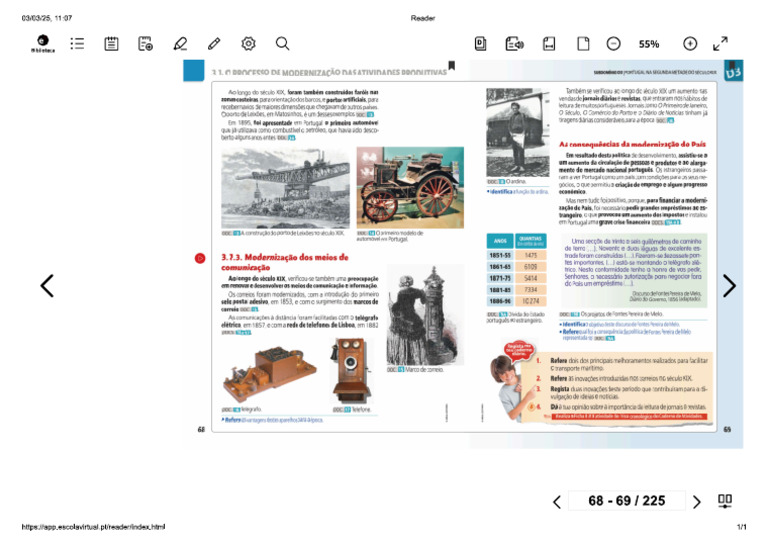Go to previous page with large left arrow
Screen dimensions: 768x543
click(47, 286)
